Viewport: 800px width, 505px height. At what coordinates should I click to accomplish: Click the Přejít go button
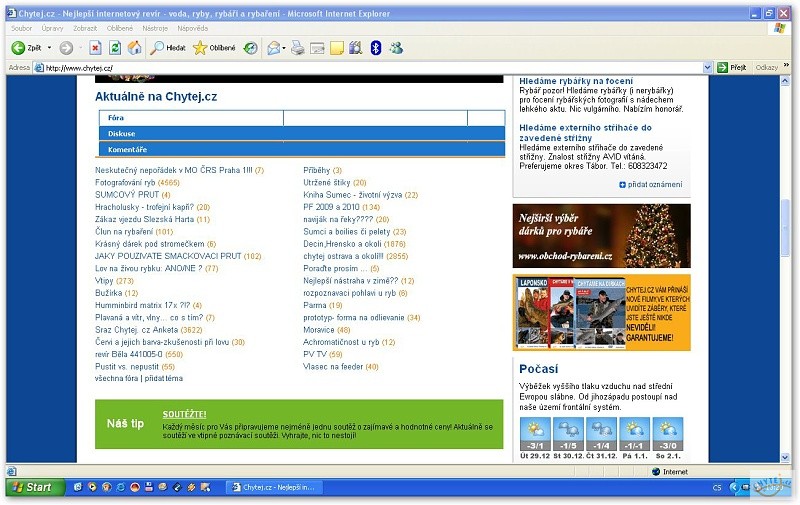click(x=732, y=67)
